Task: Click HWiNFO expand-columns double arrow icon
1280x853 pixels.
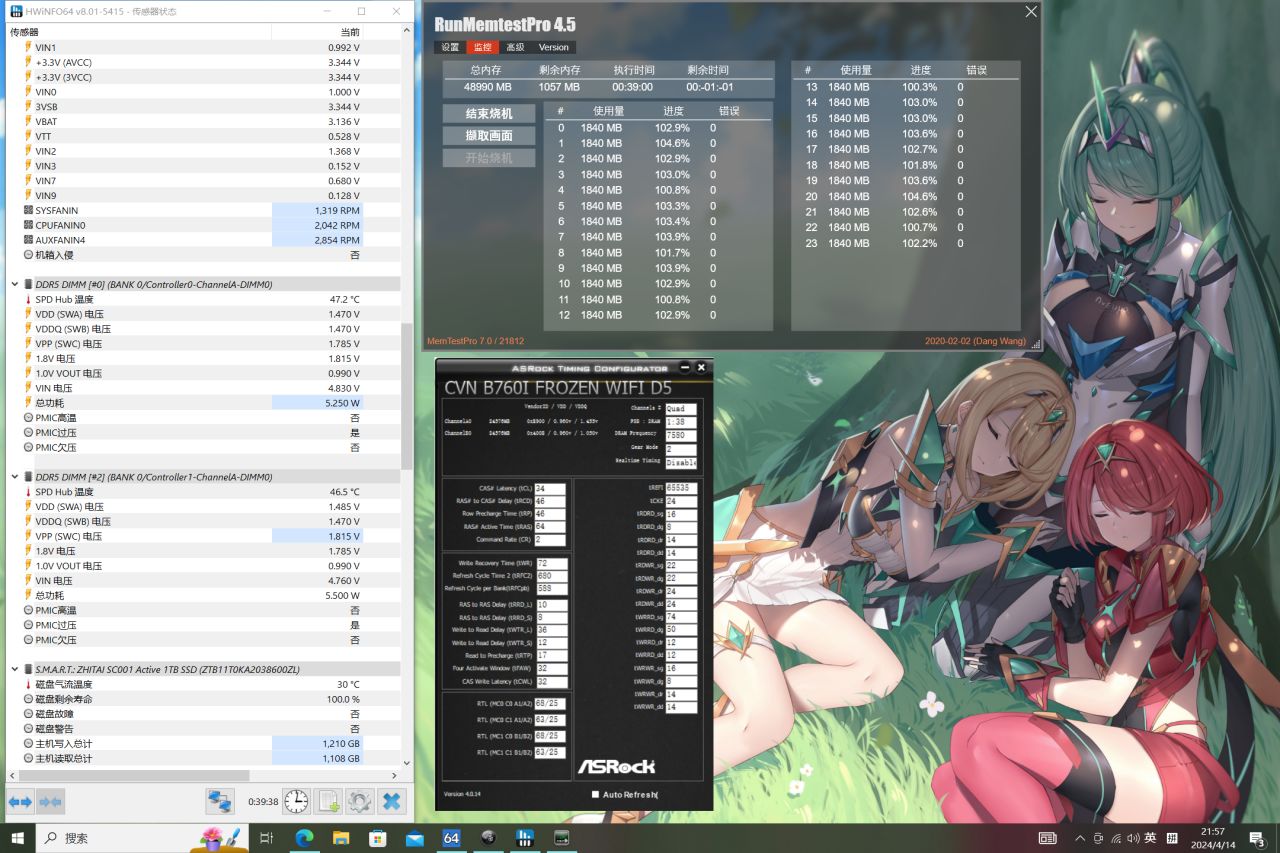Action: pyautogui.click(x=20, y=801)
